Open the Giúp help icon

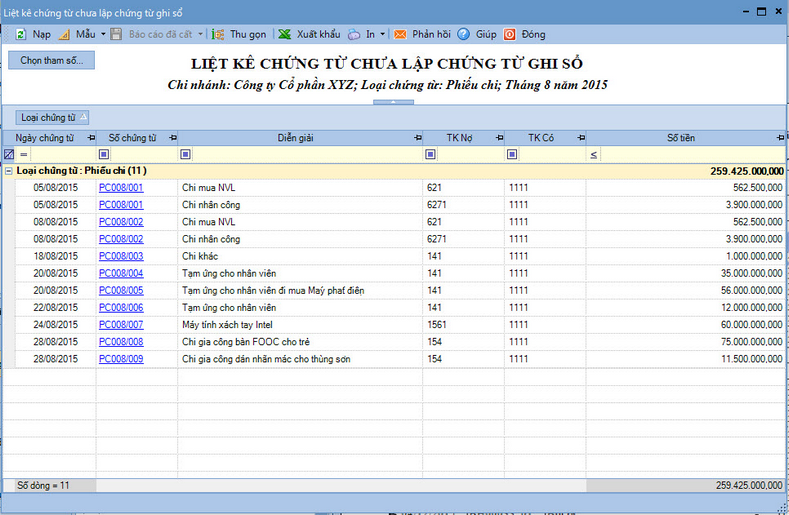(x=463, y=34)
